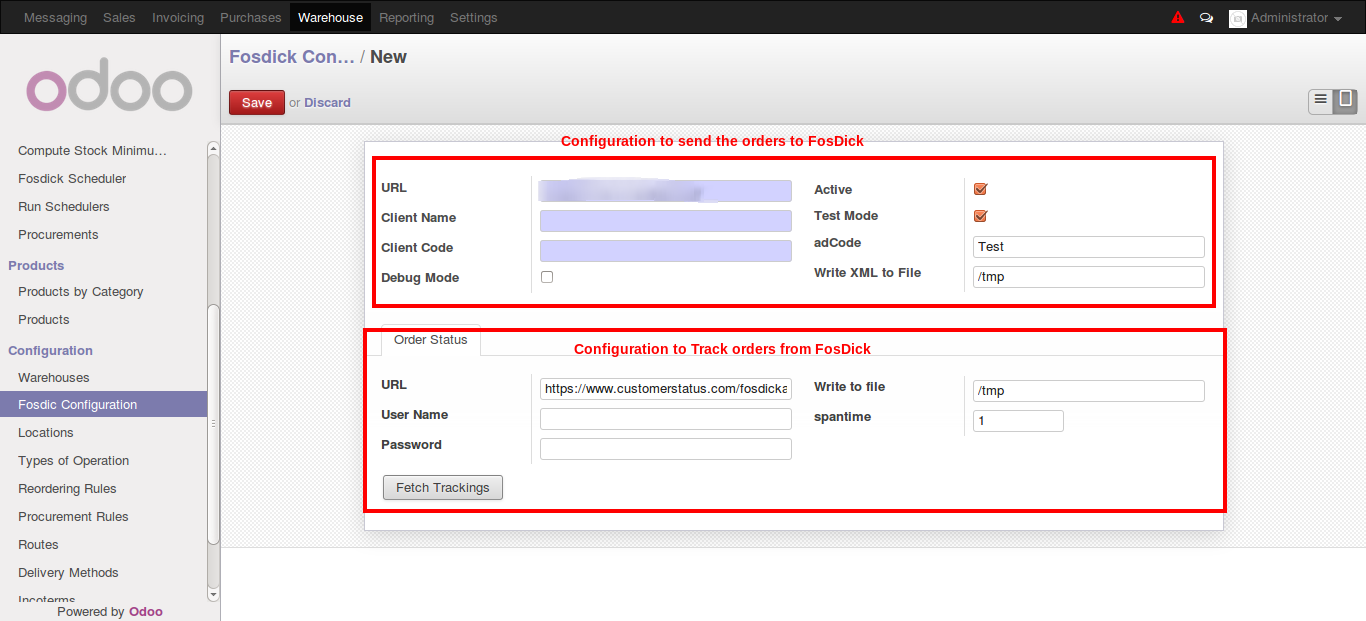Click the Order Status URL field
This screenshot has height=621, width=1366.
[x=666, y=389]
